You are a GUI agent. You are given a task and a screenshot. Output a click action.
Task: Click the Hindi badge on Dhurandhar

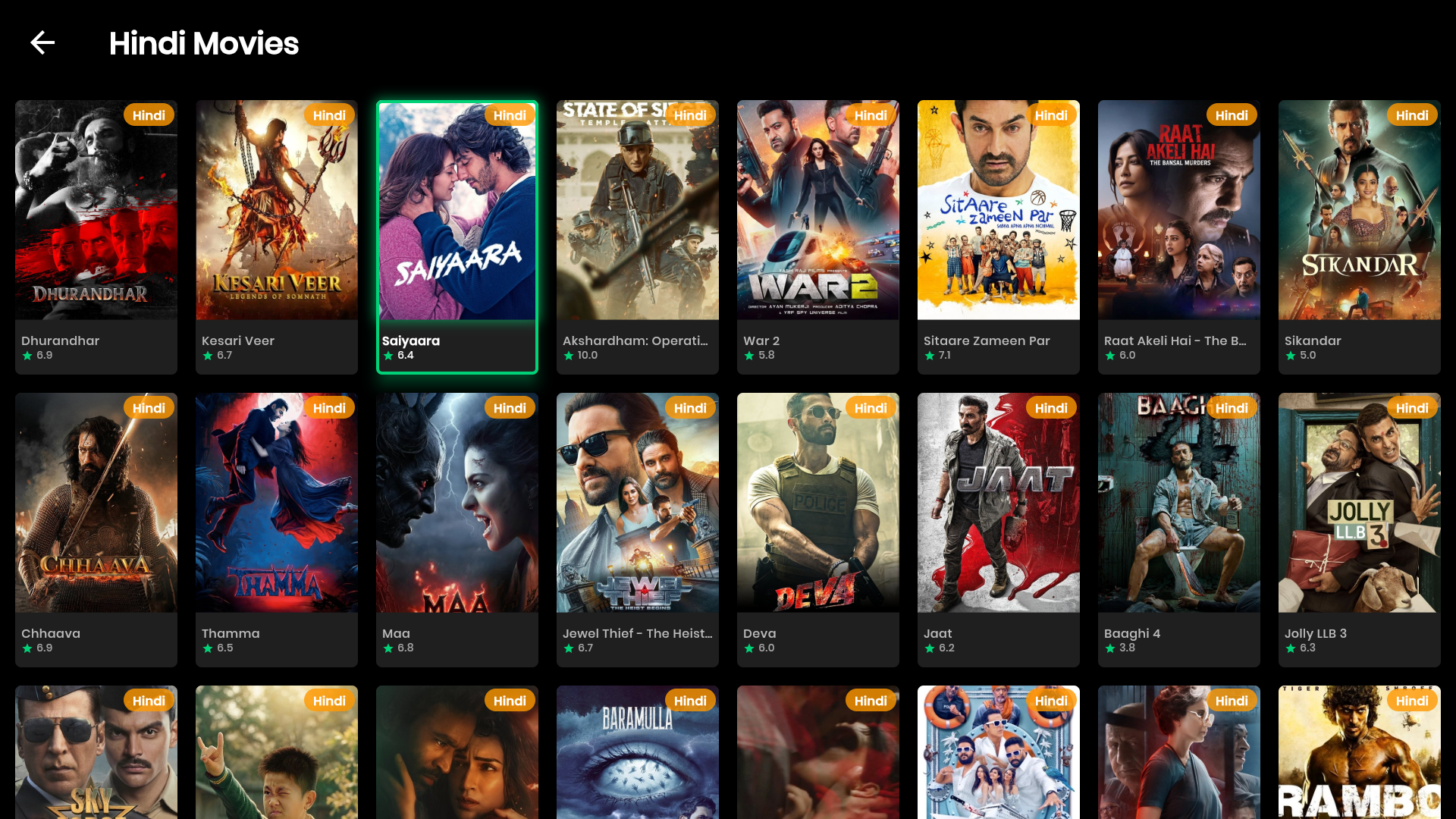(x=149, y=115)
